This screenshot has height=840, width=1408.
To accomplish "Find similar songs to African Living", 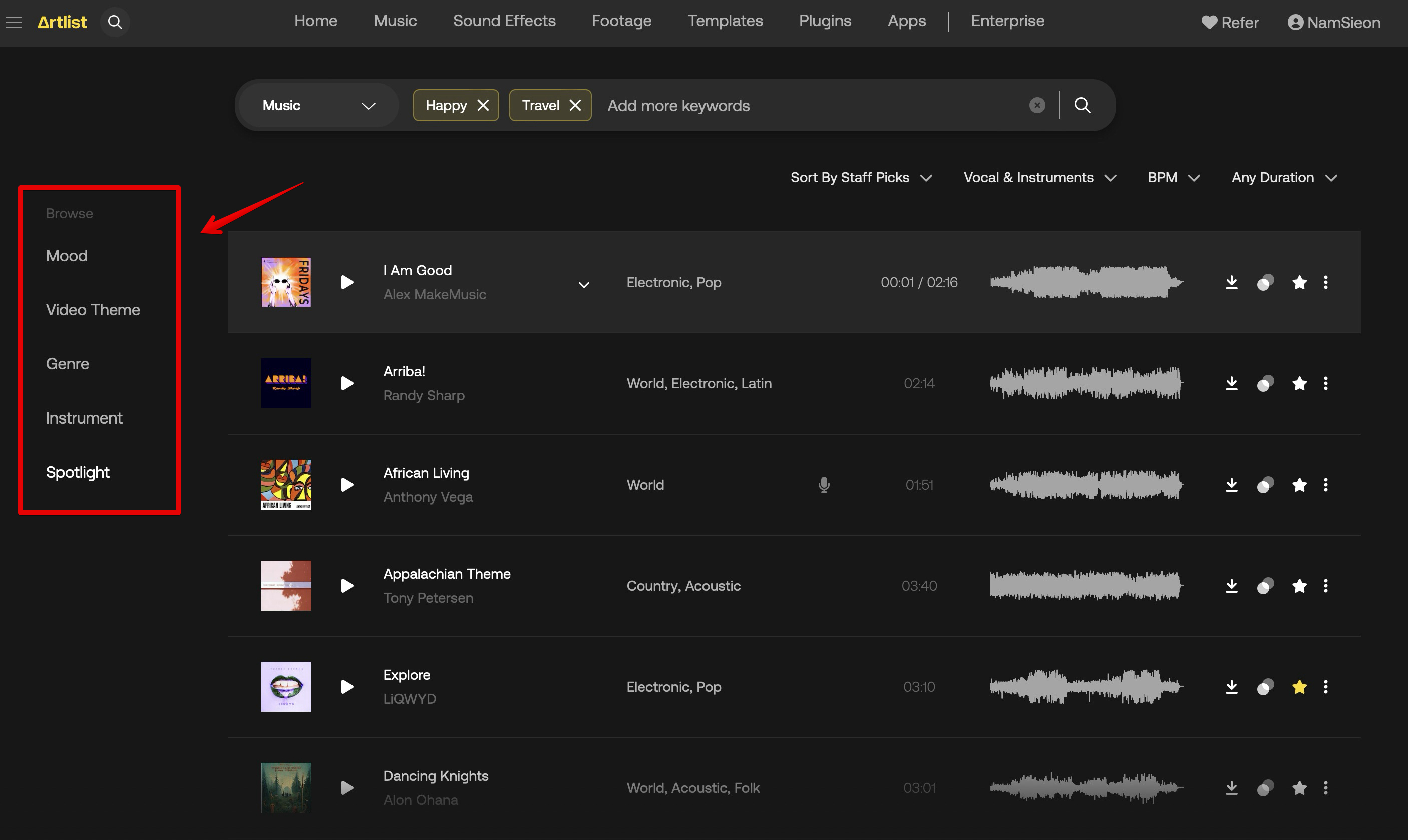I will click(1265, 485).
